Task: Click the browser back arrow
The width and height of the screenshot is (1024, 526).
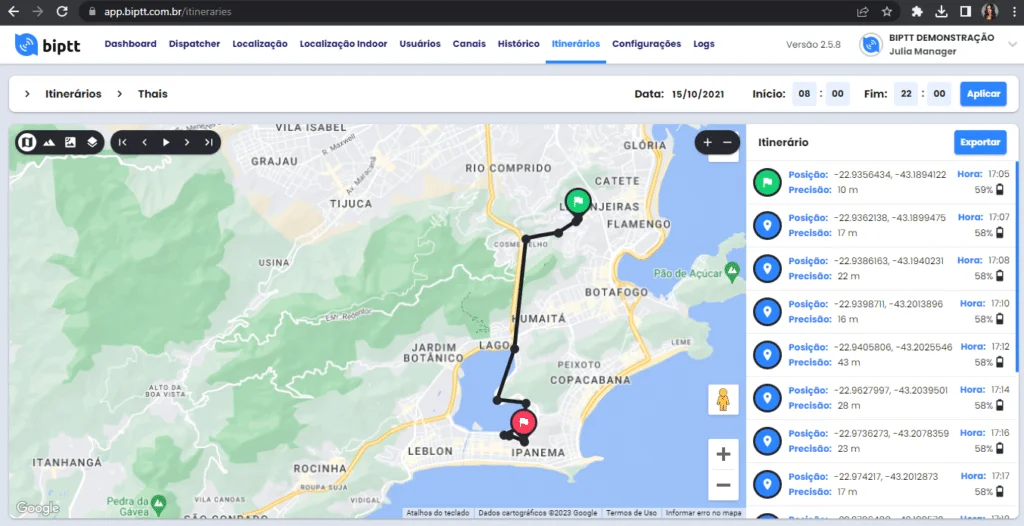Action: click(x=13, y=11)
